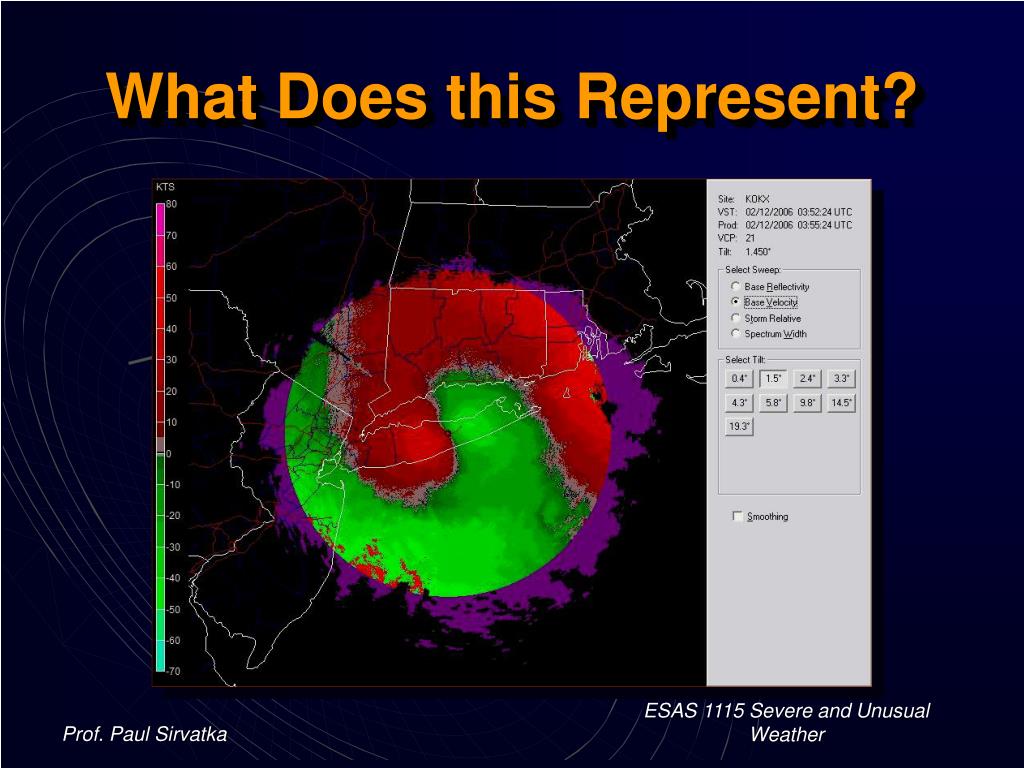Set tilt to 9.8°
Image resolution: width=1024 pixels, height=768 pixels.
click(x=807, y=403)
